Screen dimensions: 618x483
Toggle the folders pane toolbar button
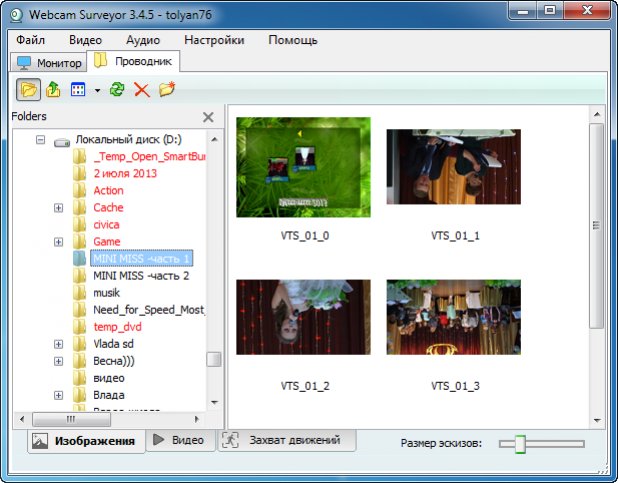[28, 90]
